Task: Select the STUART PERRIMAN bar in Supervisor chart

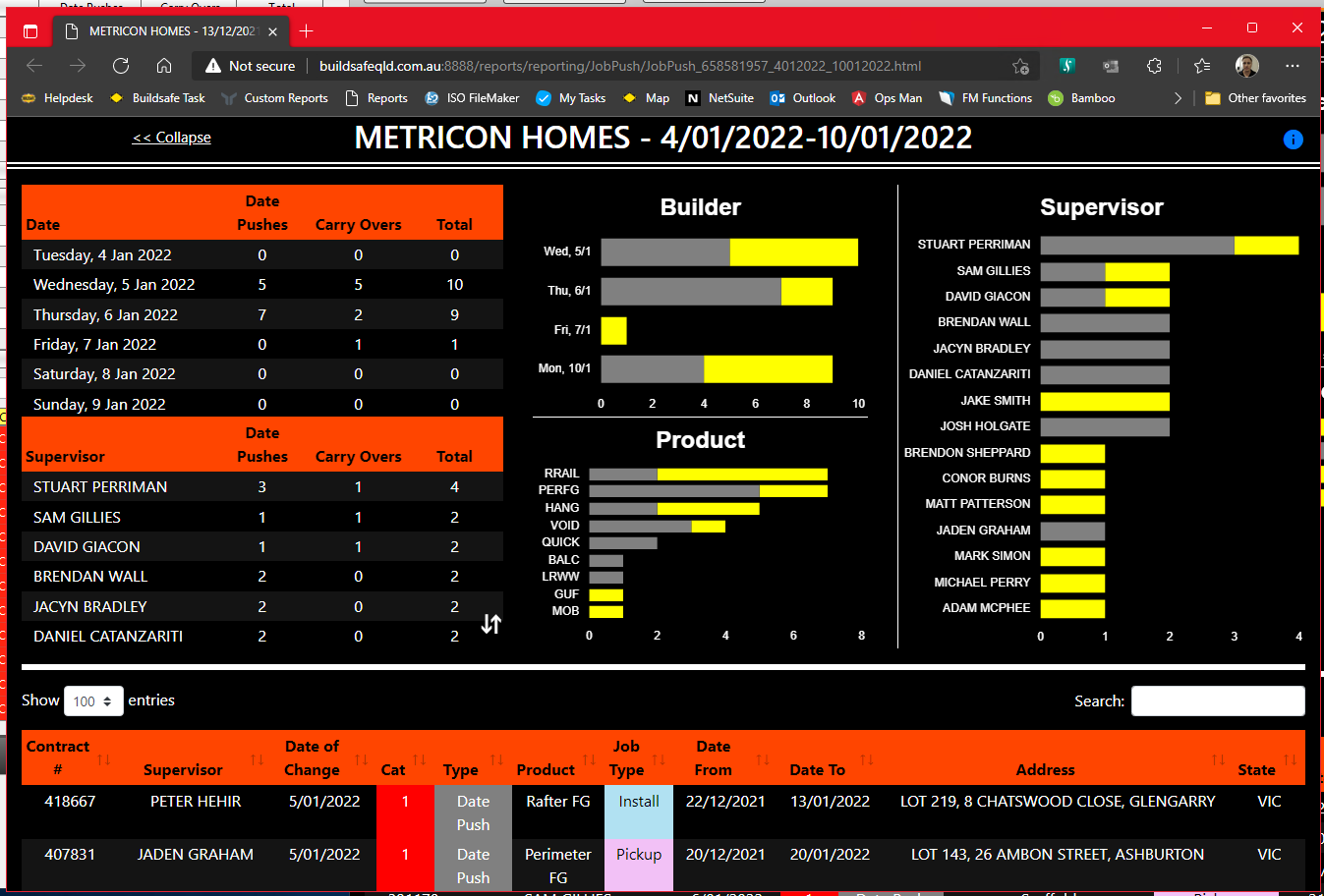Action: 1170,245
